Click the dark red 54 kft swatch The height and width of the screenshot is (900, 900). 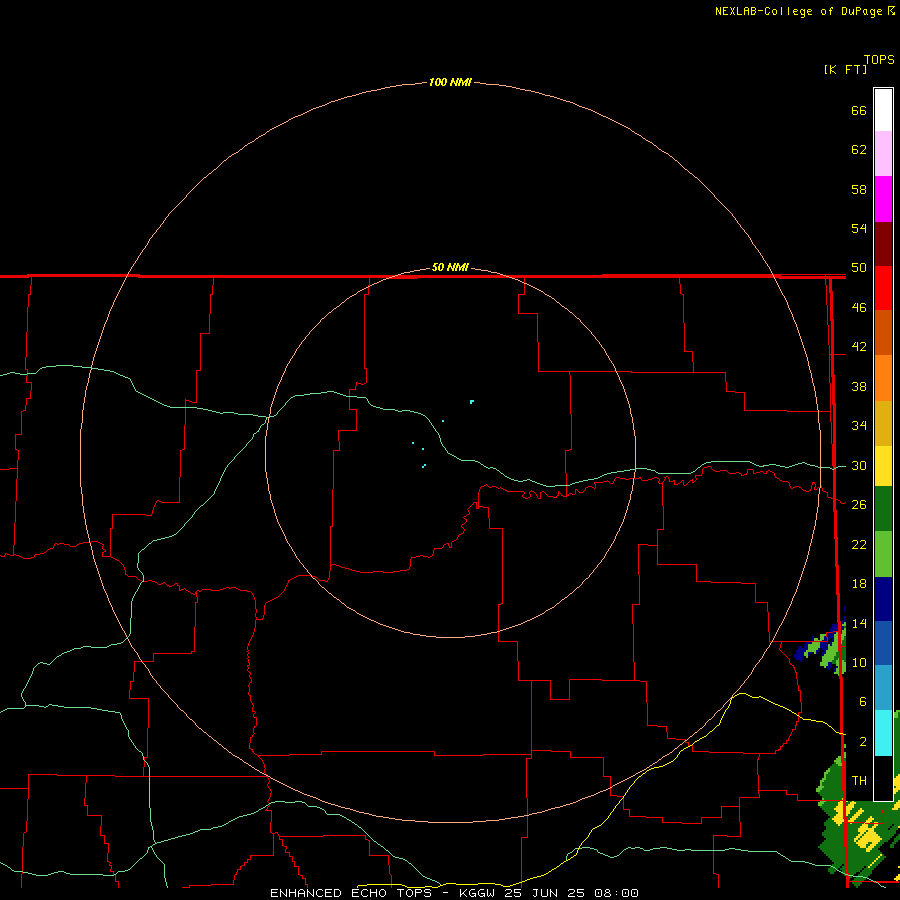[883, 243]
